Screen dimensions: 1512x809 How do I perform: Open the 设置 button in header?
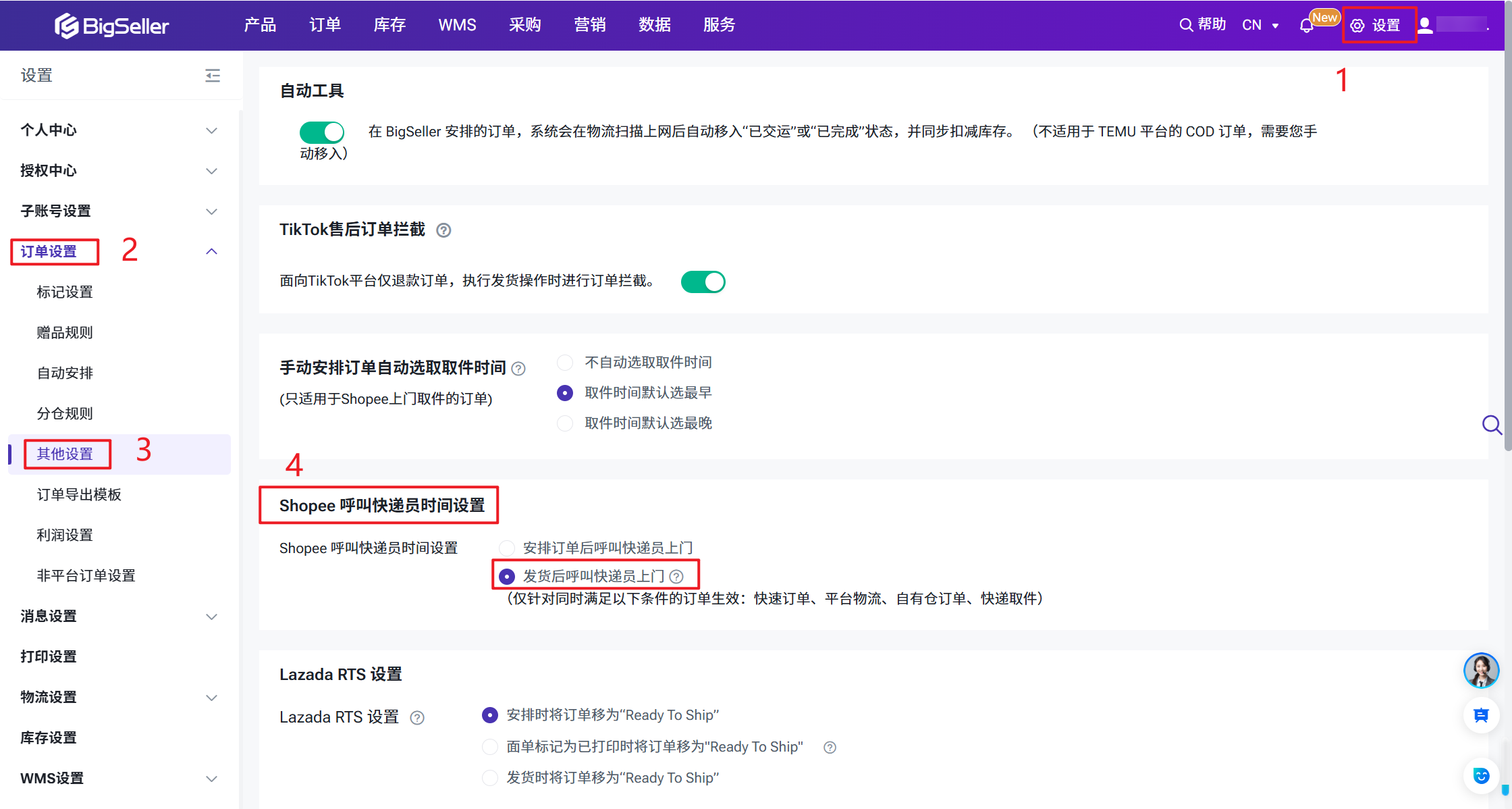tap(1377, 26)
